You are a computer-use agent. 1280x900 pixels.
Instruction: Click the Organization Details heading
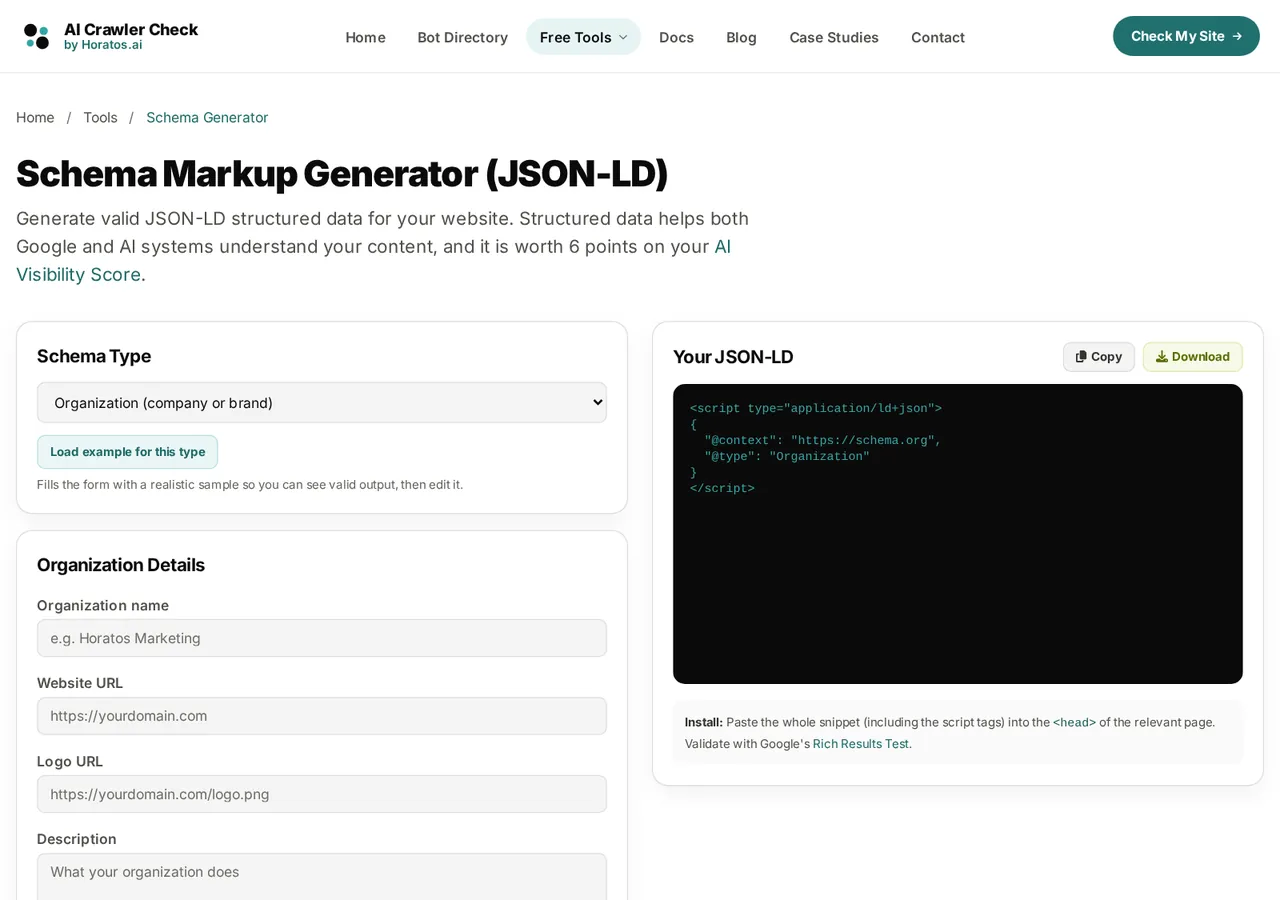(121, 565)
